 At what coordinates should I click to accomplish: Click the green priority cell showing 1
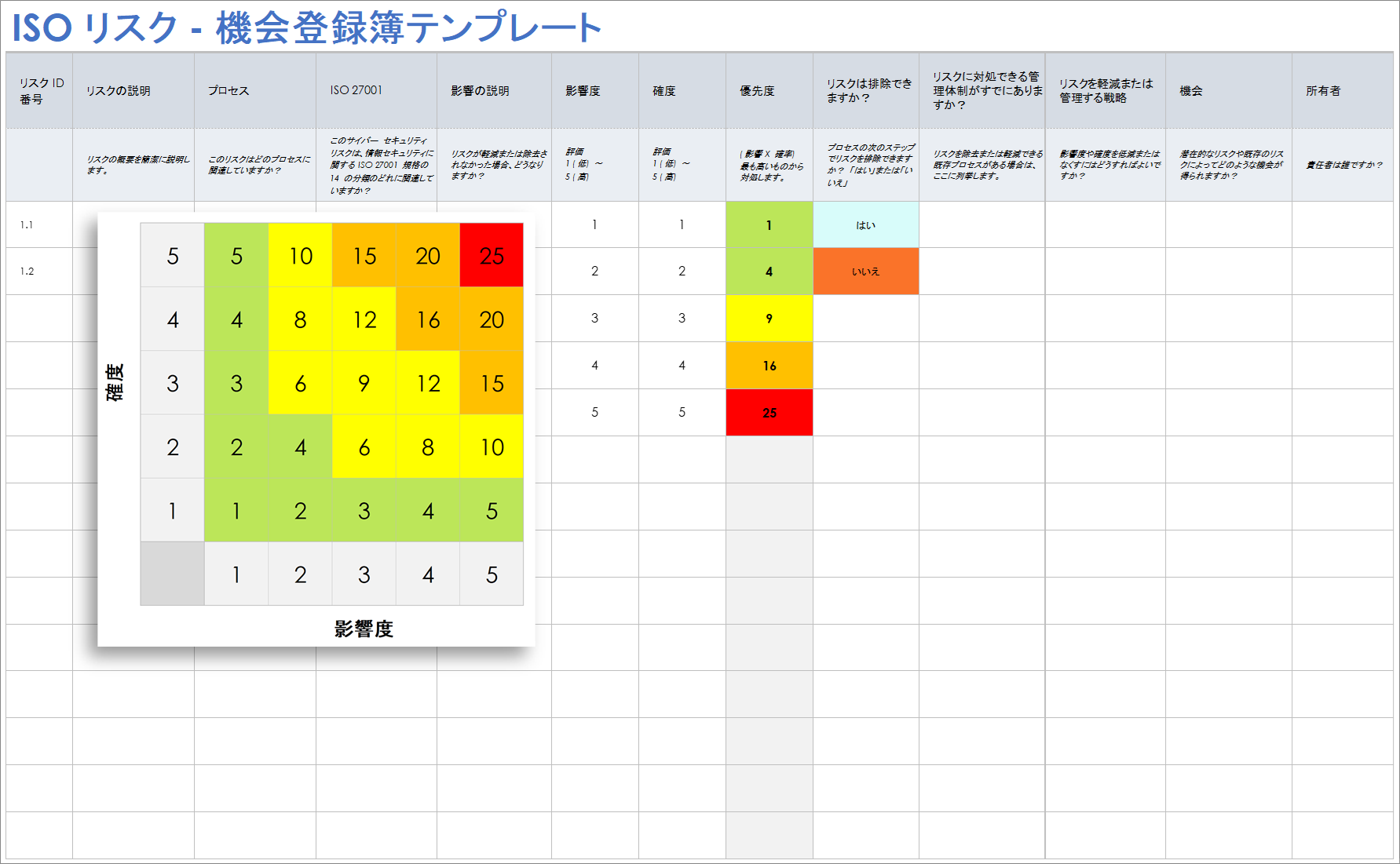(x=769, y=224)
